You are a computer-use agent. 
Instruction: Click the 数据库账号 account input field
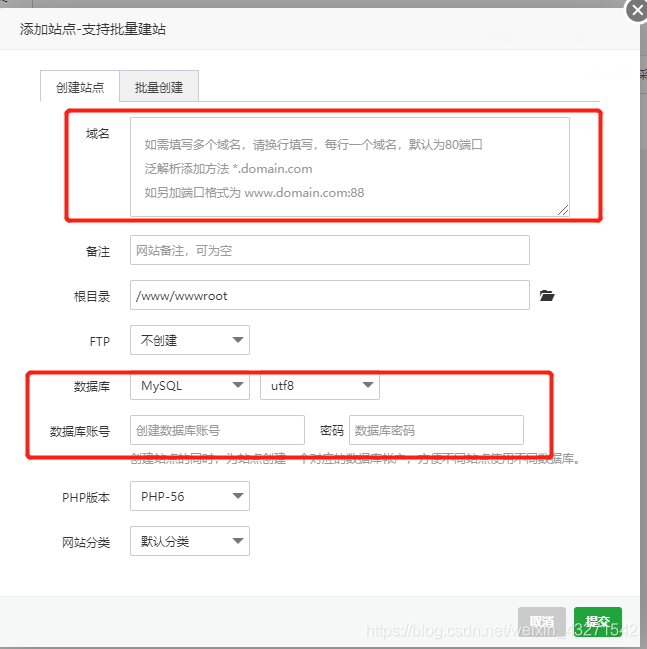[217, 430]
